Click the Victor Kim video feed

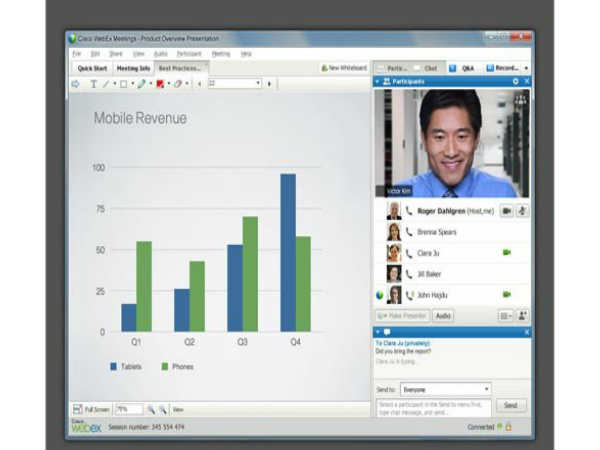tap(452, 143)
